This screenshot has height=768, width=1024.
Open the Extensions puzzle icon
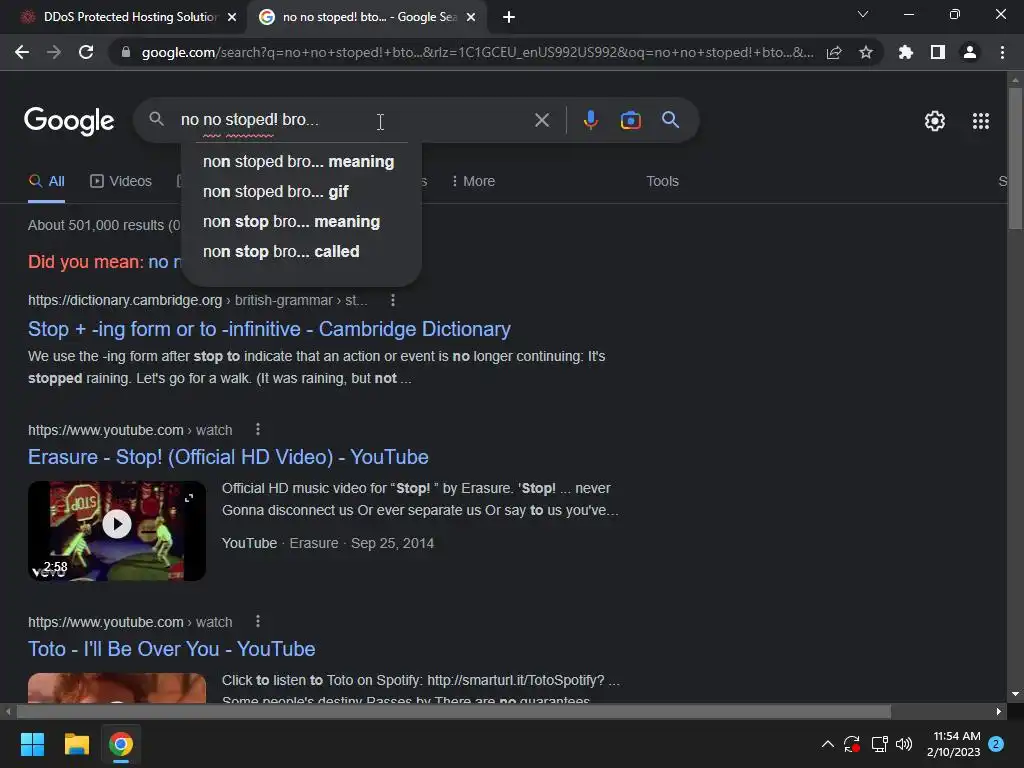pyautogui.click(x=905, y=52)
